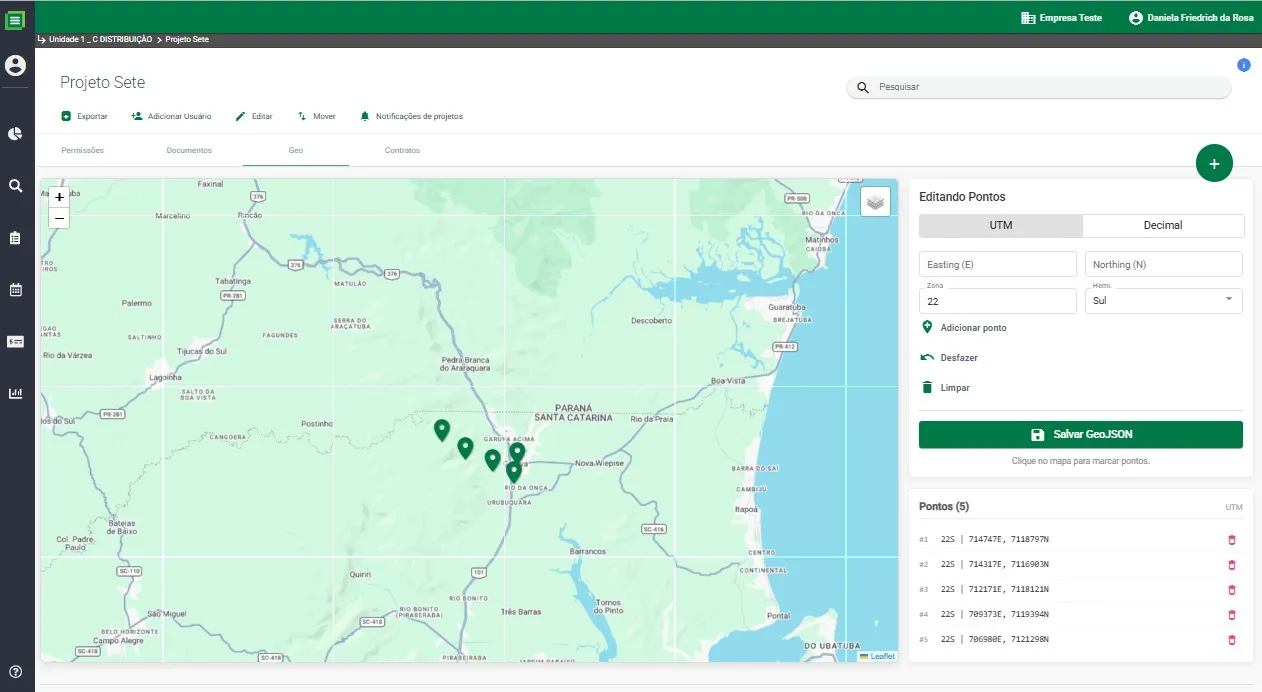Click the westernmost green map marker
The width and height of the screenshot is (1262, 692).
pyautogui.click(x=442, y=430)
